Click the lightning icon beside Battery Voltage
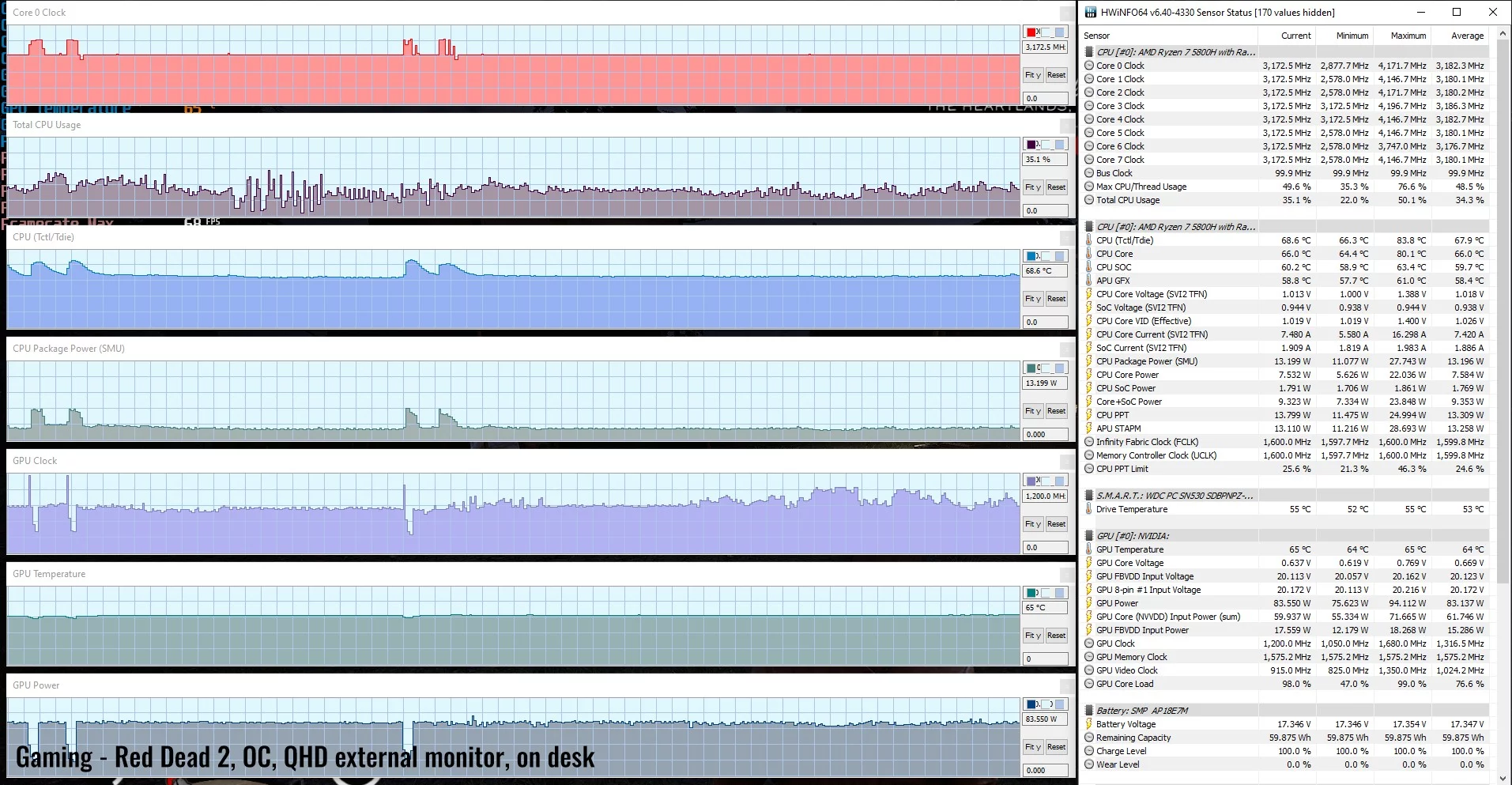1512x785 pixels. [1089, 724]
